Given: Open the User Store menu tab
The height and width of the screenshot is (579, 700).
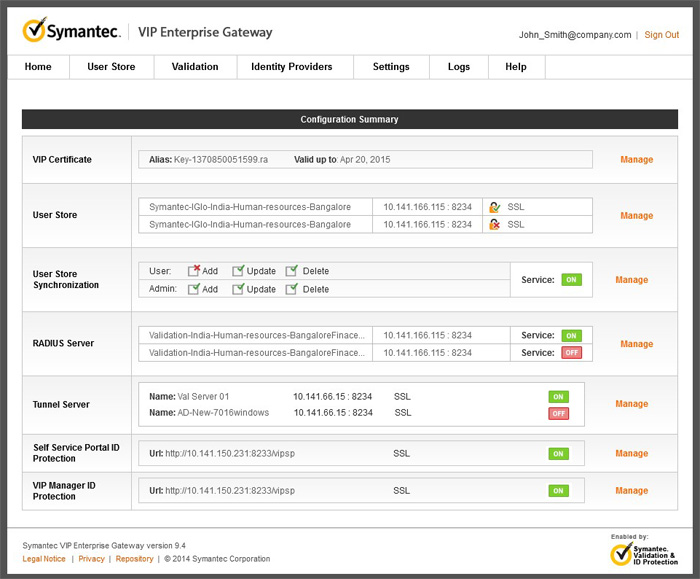Looking at the screenshot, I should coord(111,67).
